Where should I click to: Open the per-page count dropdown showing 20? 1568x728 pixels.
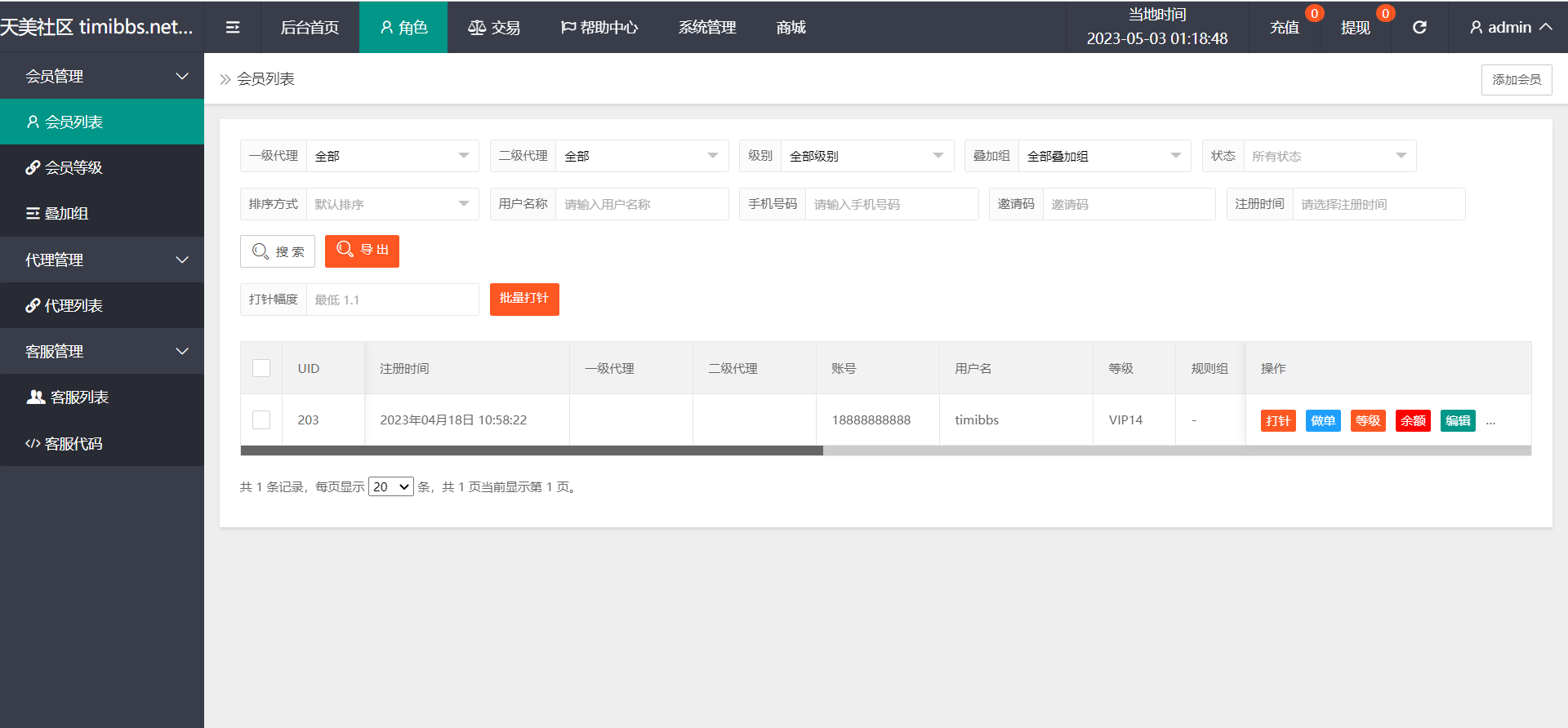pyautogui.click(x=391, y=486)
